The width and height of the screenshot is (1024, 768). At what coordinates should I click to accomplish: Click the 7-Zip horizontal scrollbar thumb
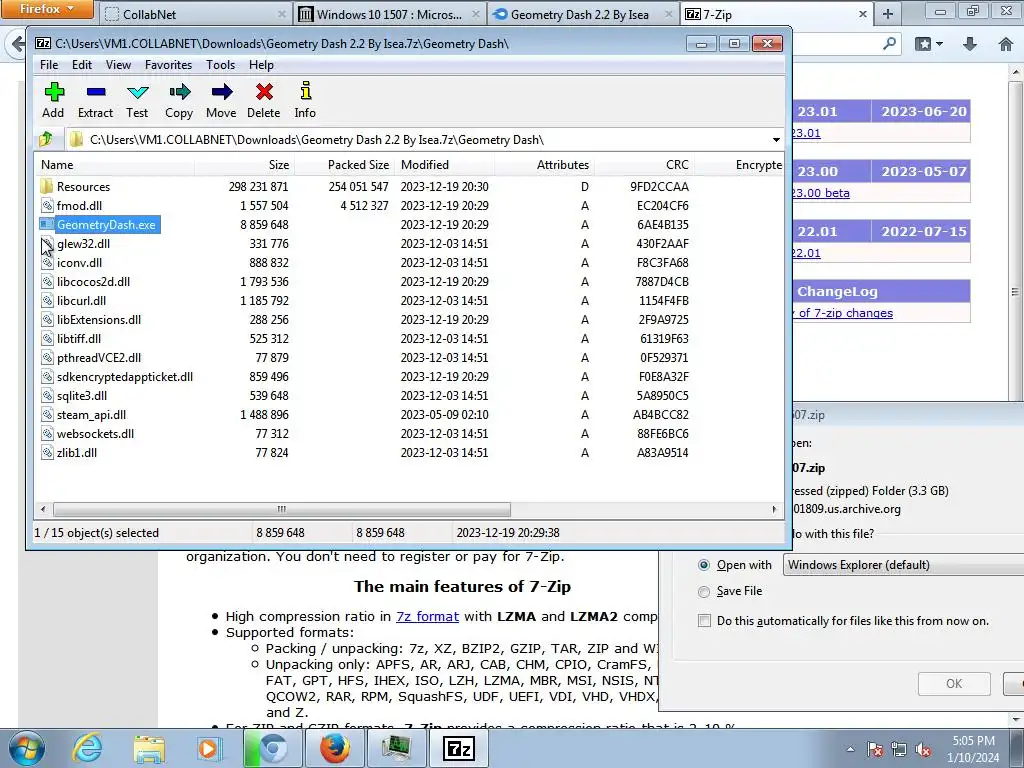[281, 509]
